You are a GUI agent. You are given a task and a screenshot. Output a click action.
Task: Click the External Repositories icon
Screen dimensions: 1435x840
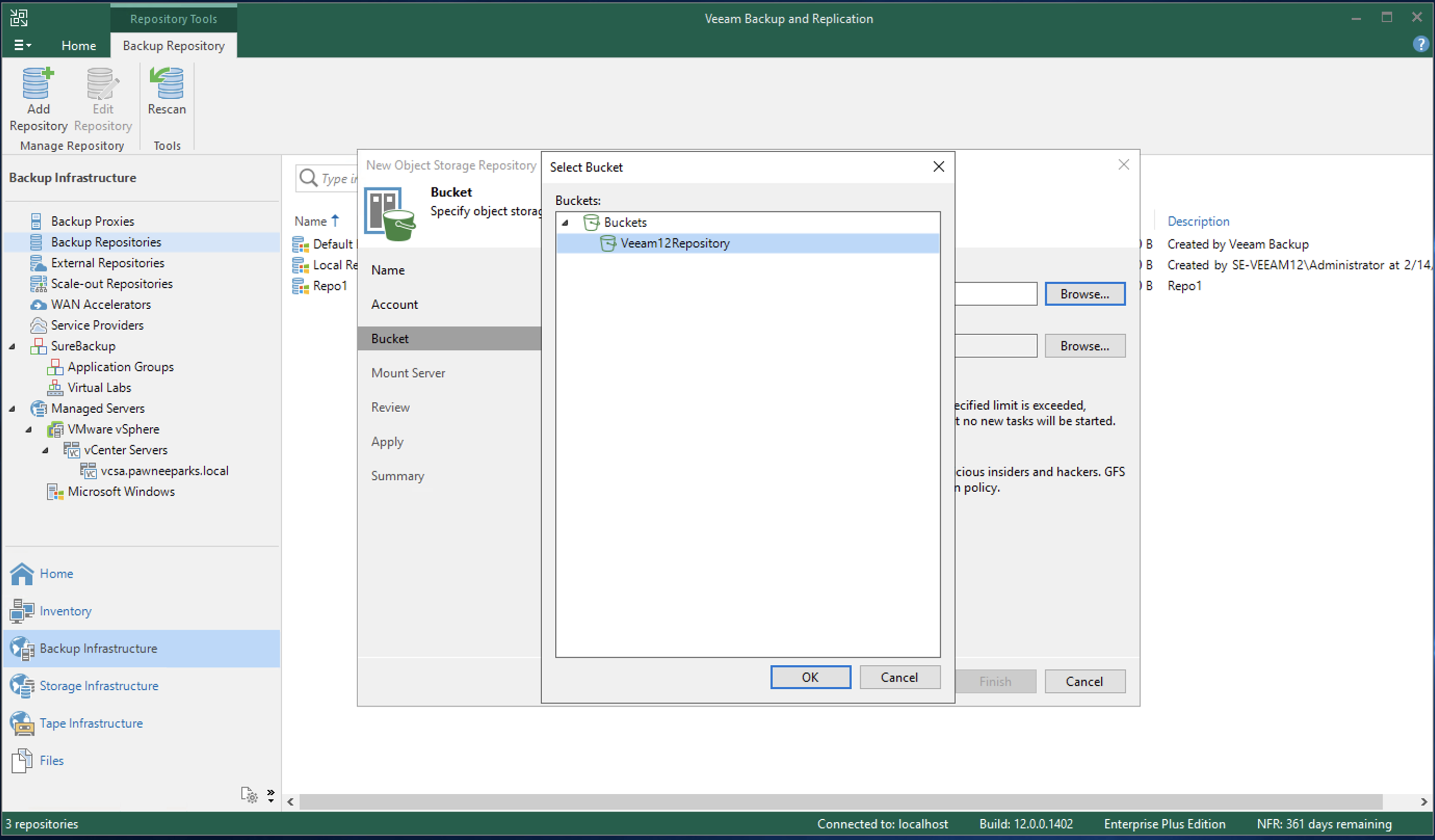tap(37, 263)
